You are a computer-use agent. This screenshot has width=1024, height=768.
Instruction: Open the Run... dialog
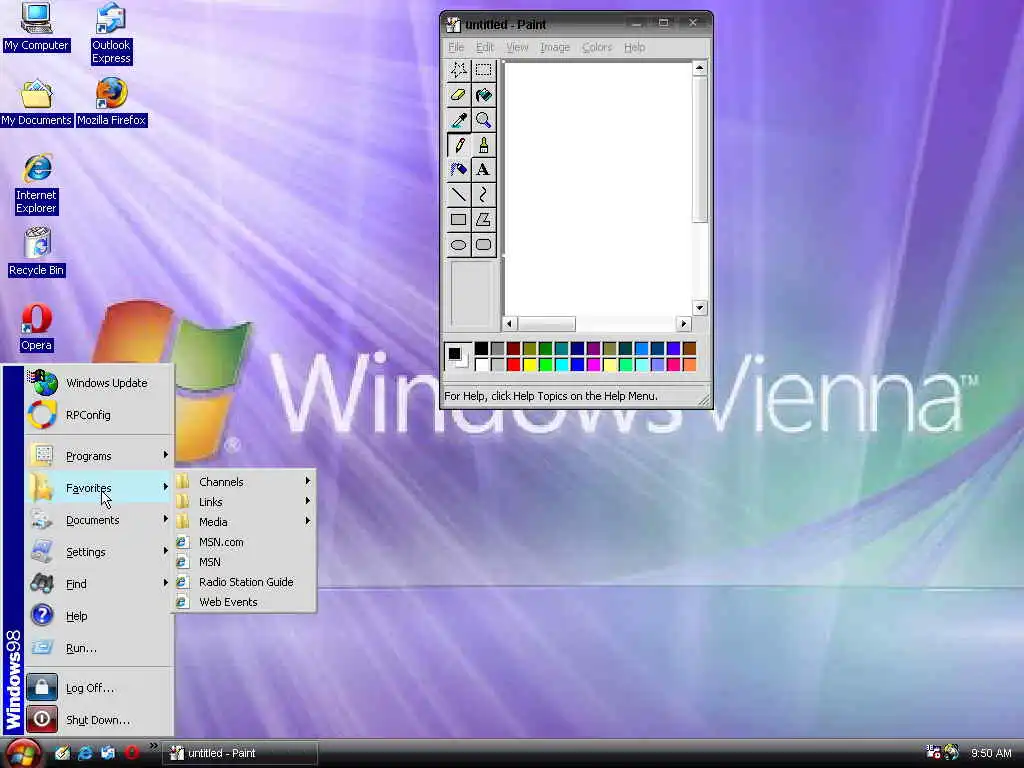click(99, 648)
